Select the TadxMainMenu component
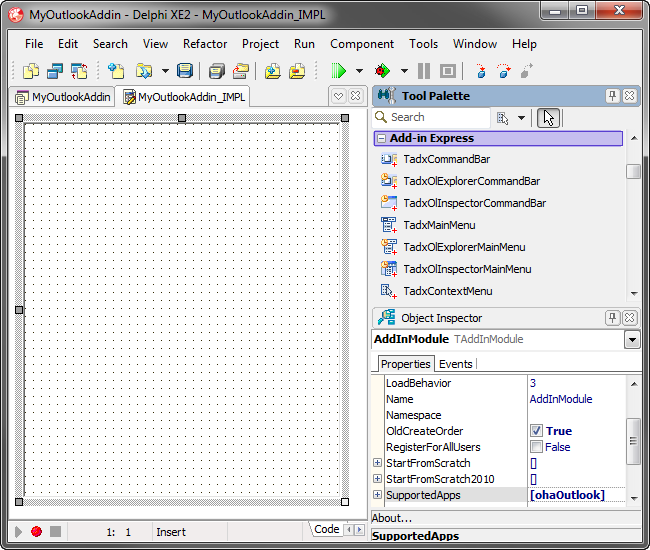The image size is (650, 550). 428,225
